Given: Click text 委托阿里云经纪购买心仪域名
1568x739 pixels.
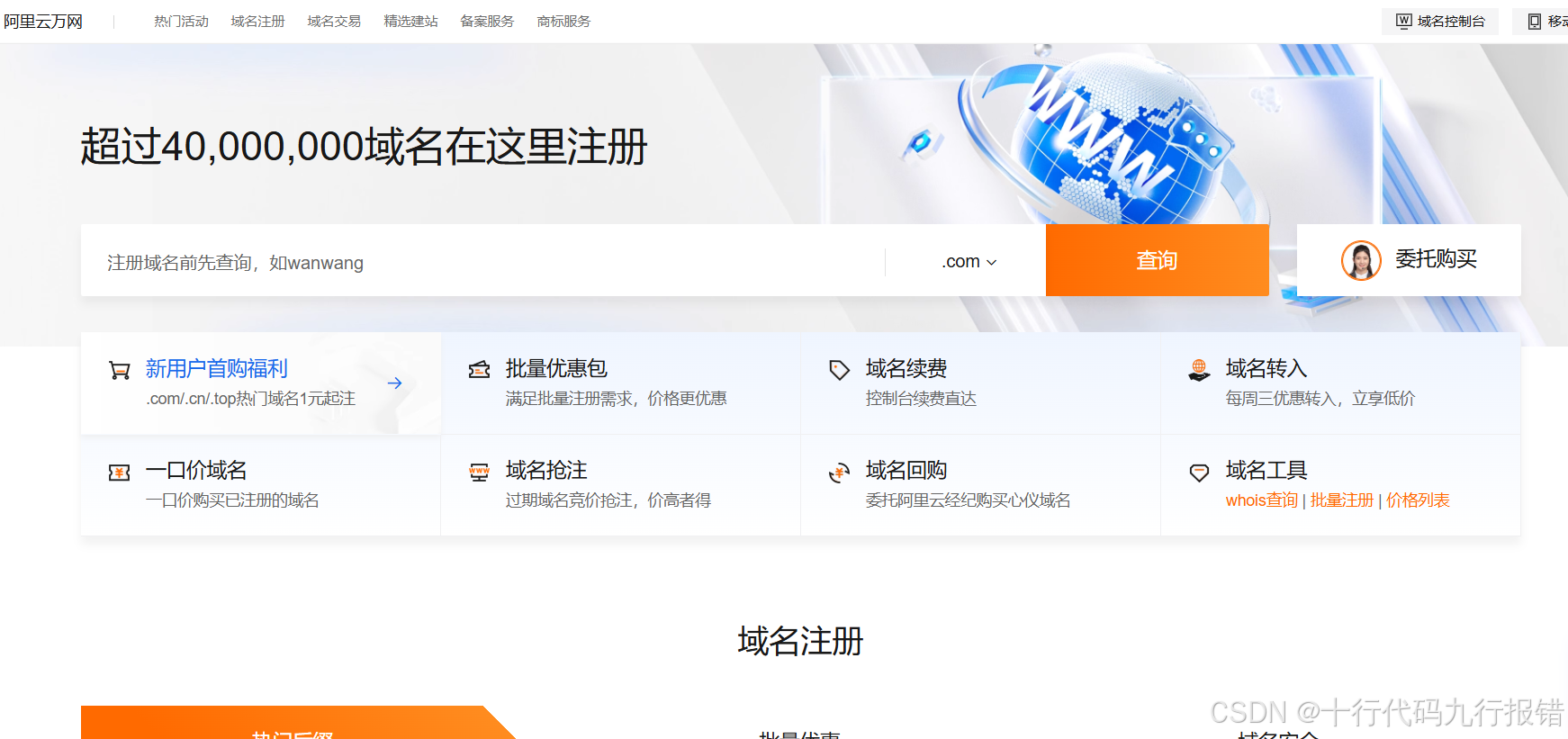Looking at the screenshot, I should pyautogui.click(x=969, y=500).
